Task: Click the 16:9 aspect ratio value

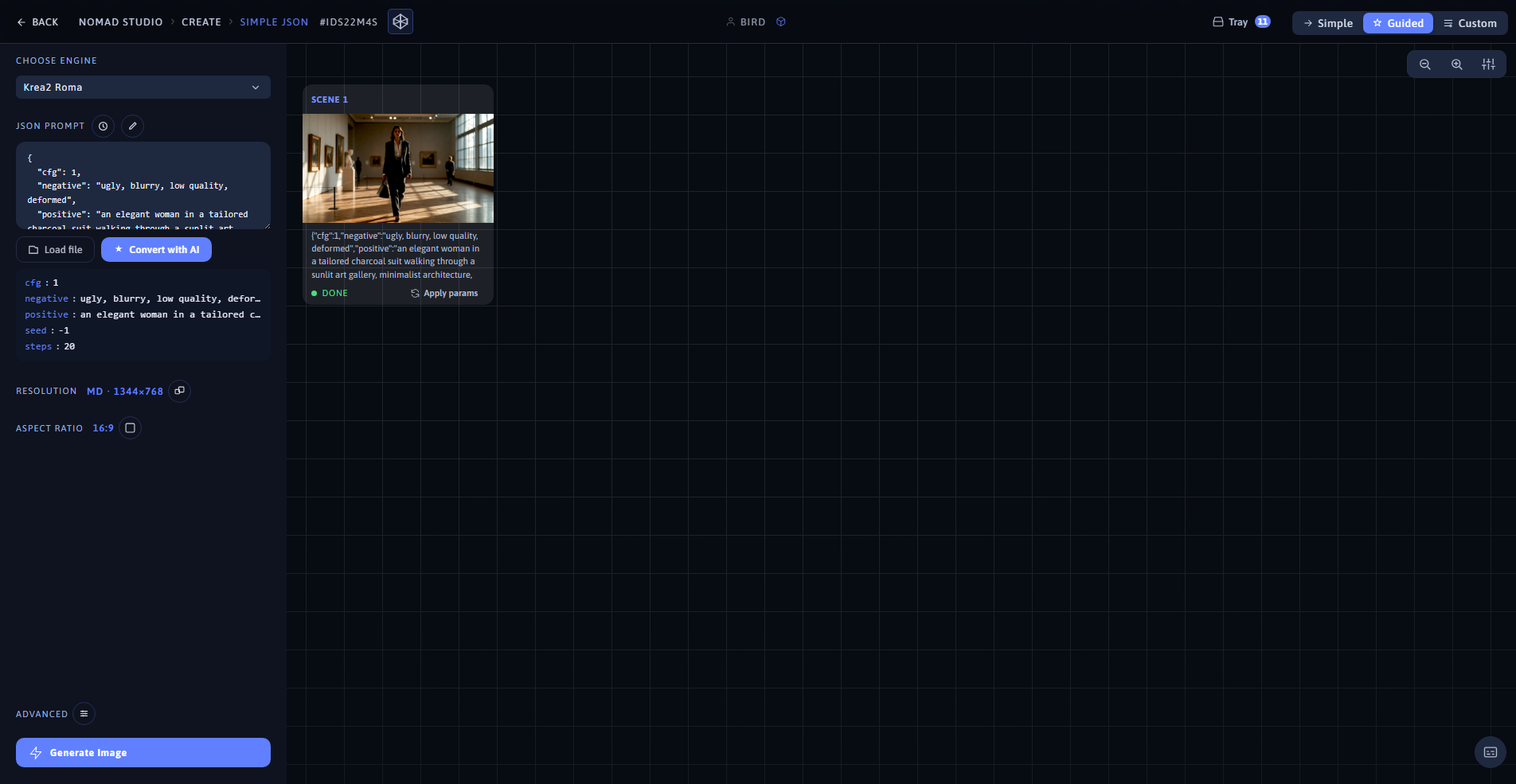Action: (x=103, y=428)
